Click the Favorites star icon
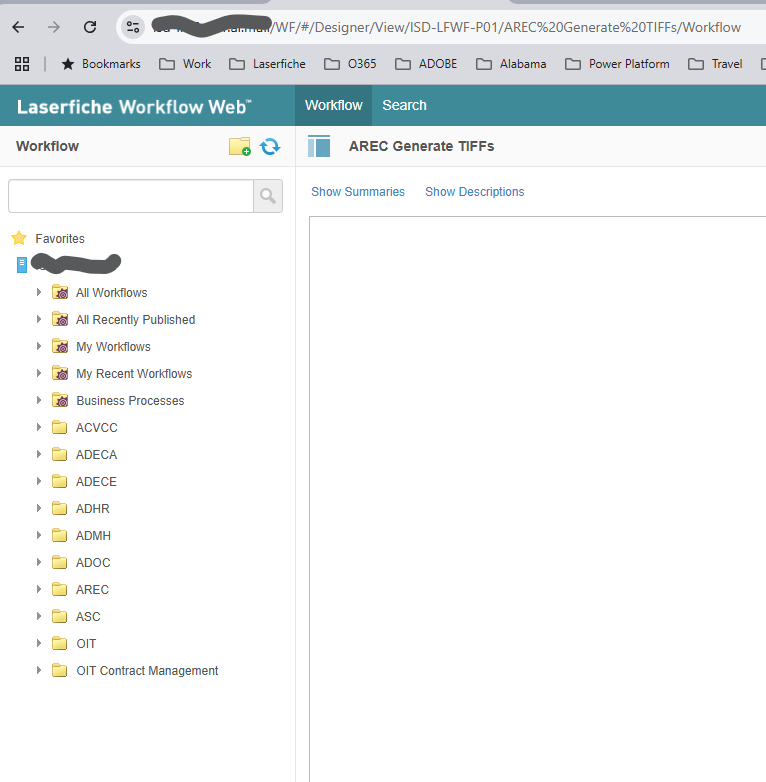This screenshot has width=766, height=782. pyautogui.click(x=19, y=238)
